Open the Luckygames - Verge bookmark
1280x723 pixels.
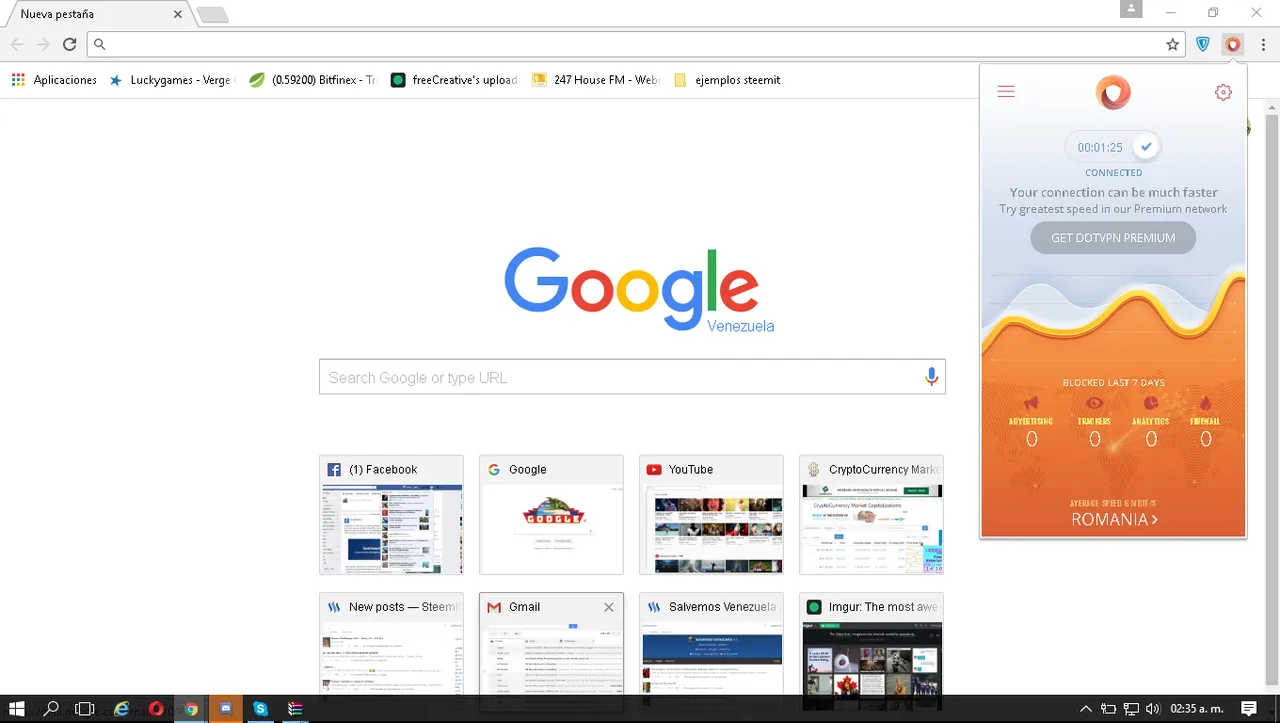click(x=170, y=80)
